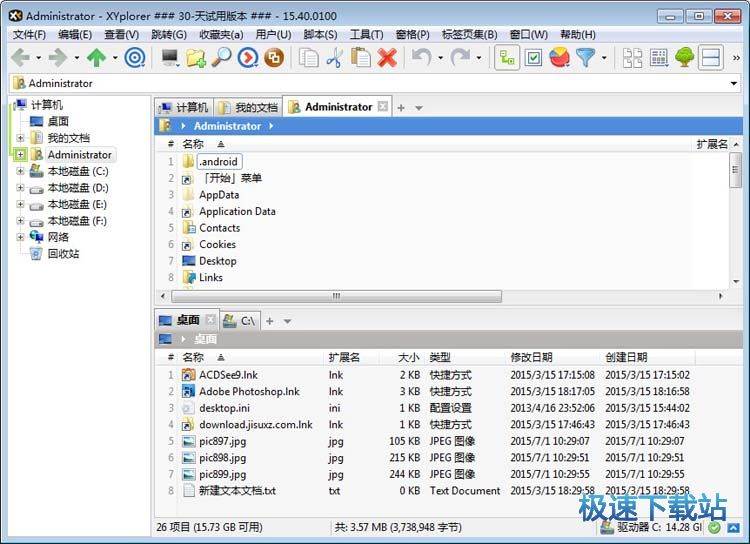Create a new folder via toolbar icon
The image size is (750, 544).
[x=196, y=58]
